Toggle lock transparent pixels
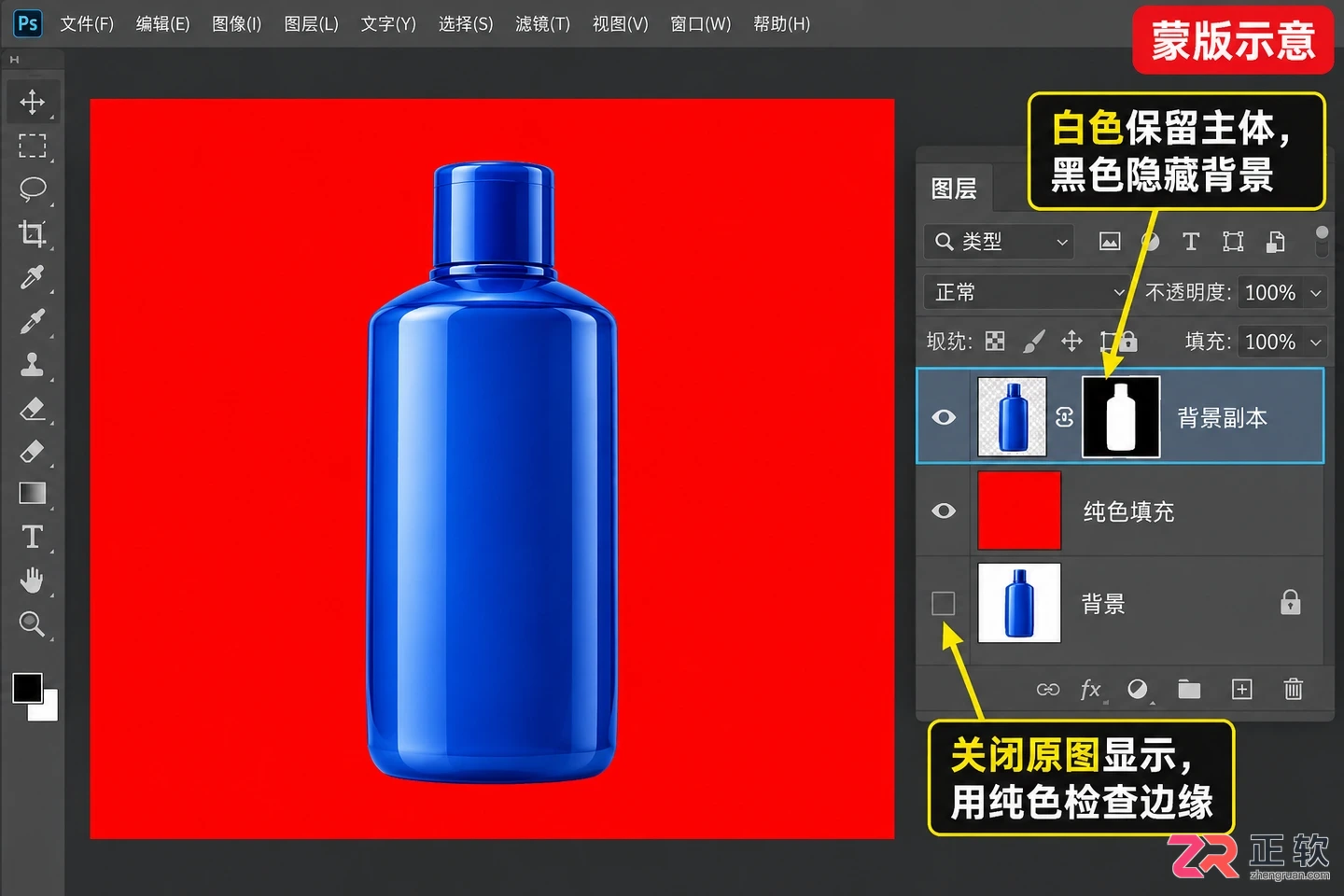The image size is (1344, 896). 996,342
